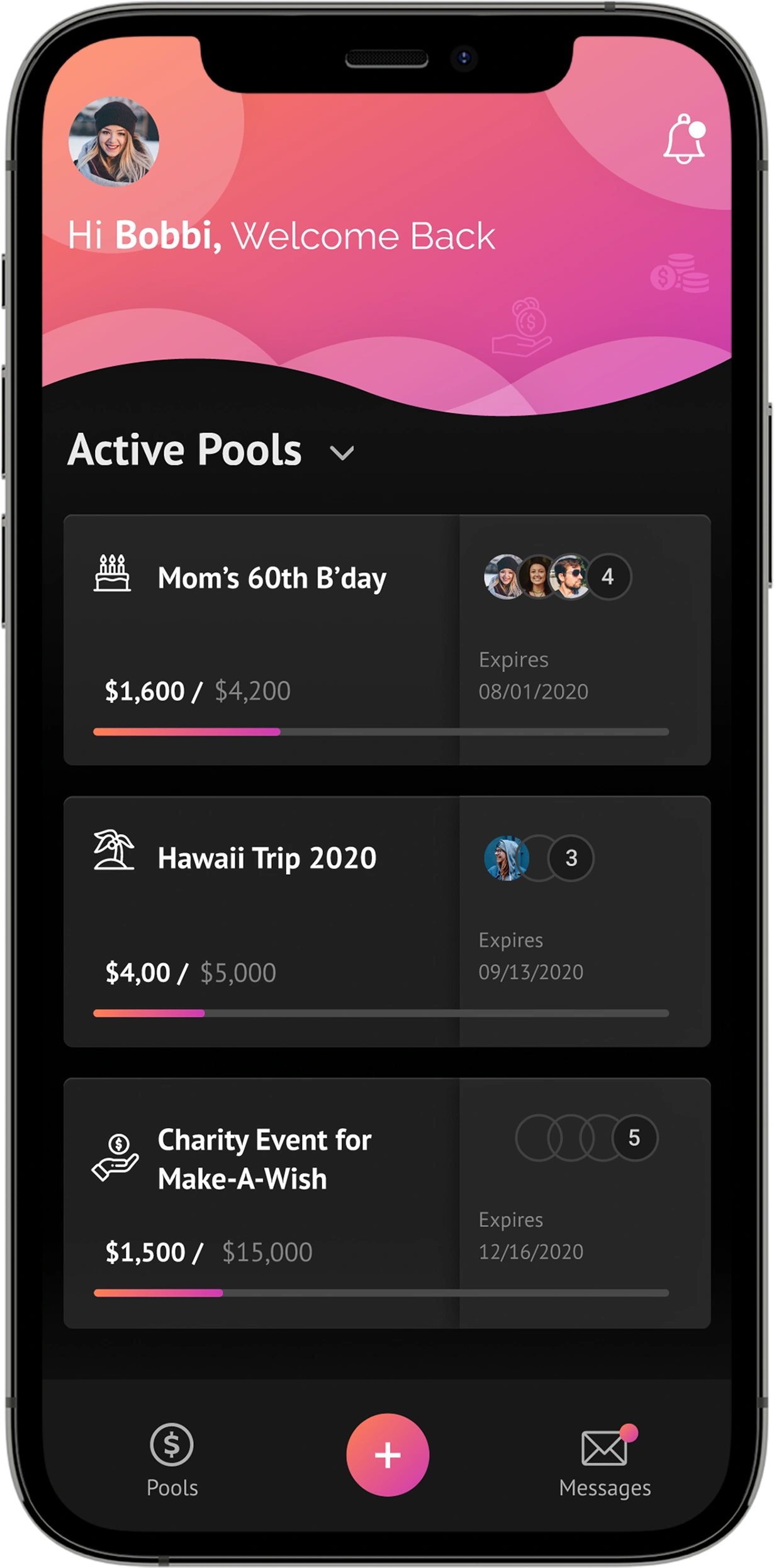The image size is (774, 1568).
Task: Switch to the Pools tab
Action: (172, 1461)
